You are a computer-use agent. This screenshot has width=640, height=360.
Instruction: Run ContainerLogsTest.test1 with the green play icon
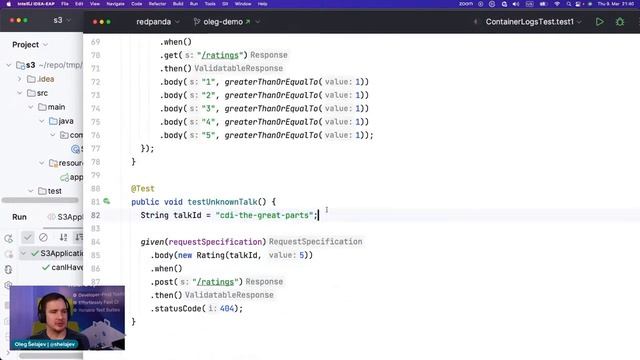tap(599, 22)
